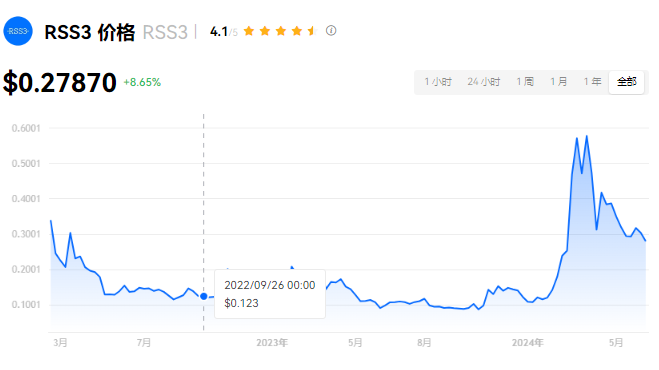Click the grey RSS3 ticker symbol
Image resolution: width=659 pixels, height=370 pixels.
pos(165,32)
